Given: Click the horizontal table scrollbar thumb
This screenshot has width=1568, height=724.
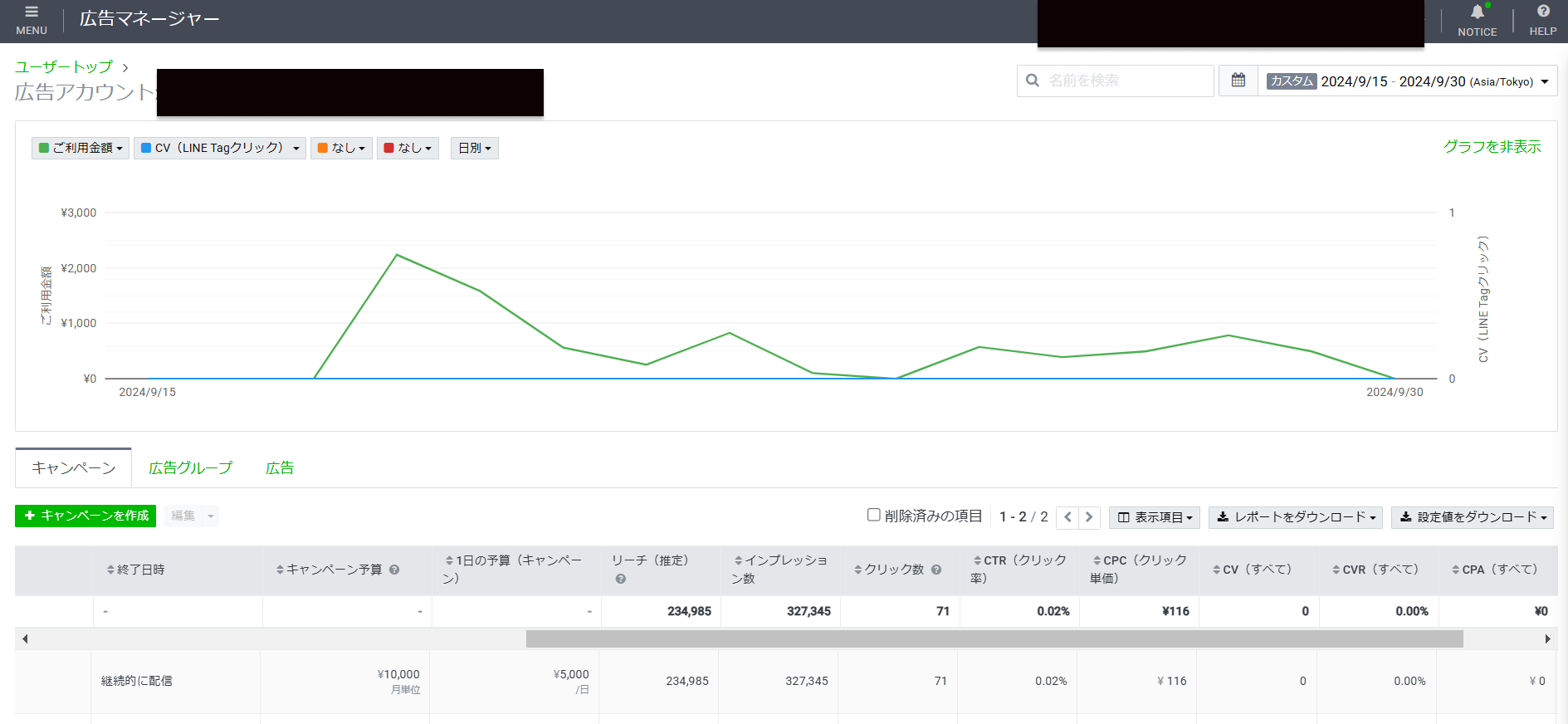Looking at the screenshot, I should (994, 638).
